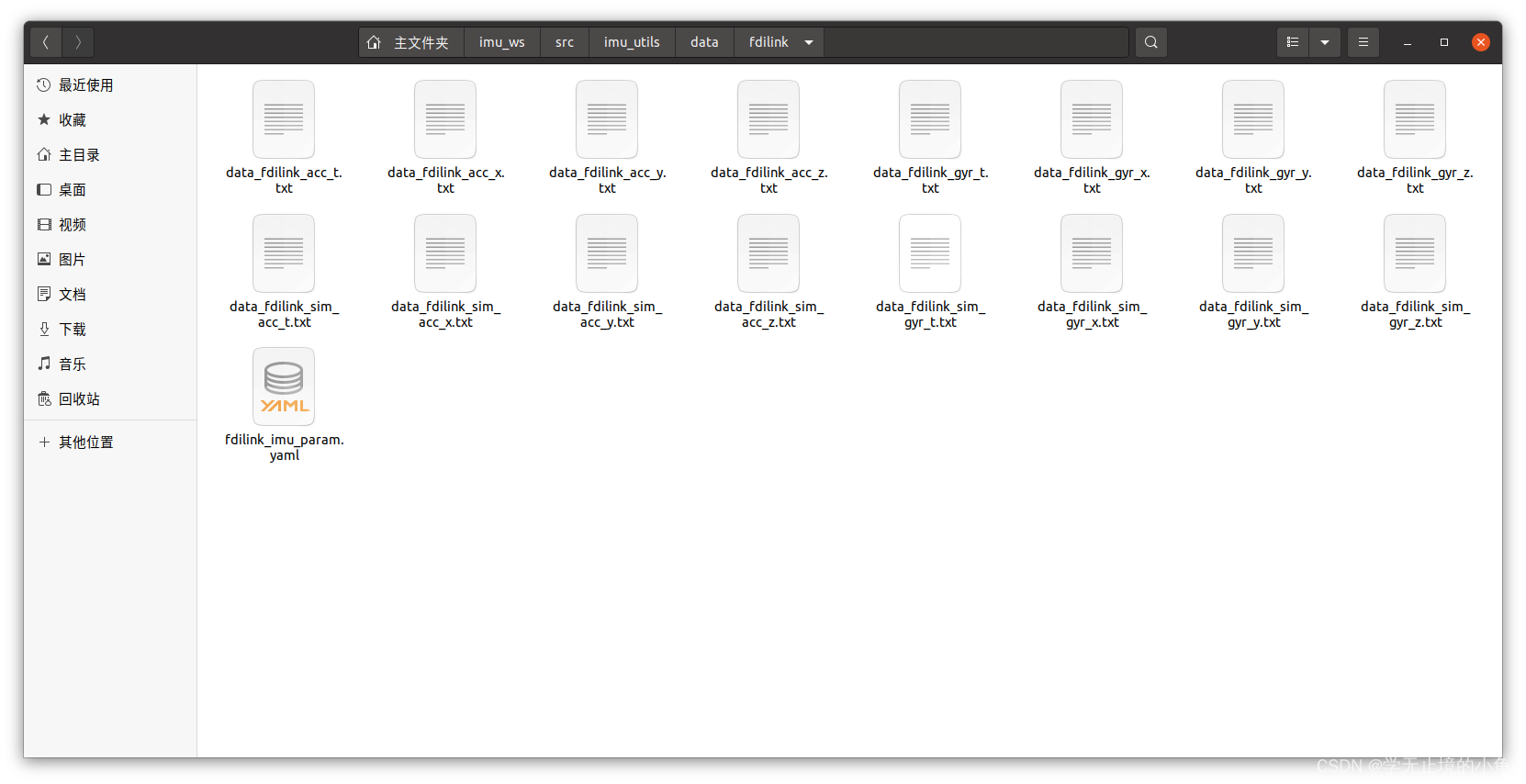Select data_fdilink_gyr_y.txt file icon
Image resolution: width=1526 pixels, height=784 pixels.
tap(1253, 119)
